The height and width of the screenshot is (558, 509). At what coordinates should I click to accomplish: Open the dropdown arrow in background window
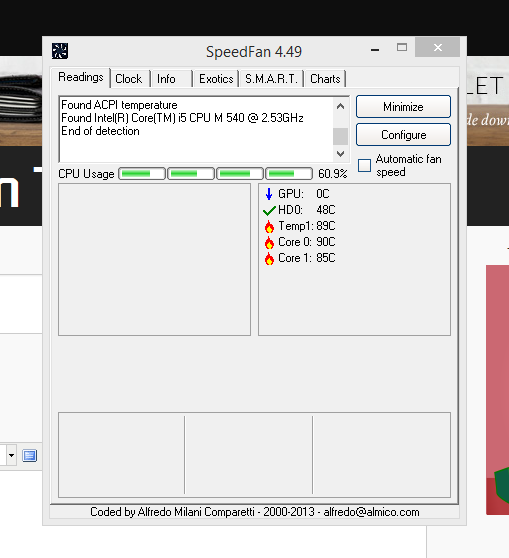[x=11, y=455]
